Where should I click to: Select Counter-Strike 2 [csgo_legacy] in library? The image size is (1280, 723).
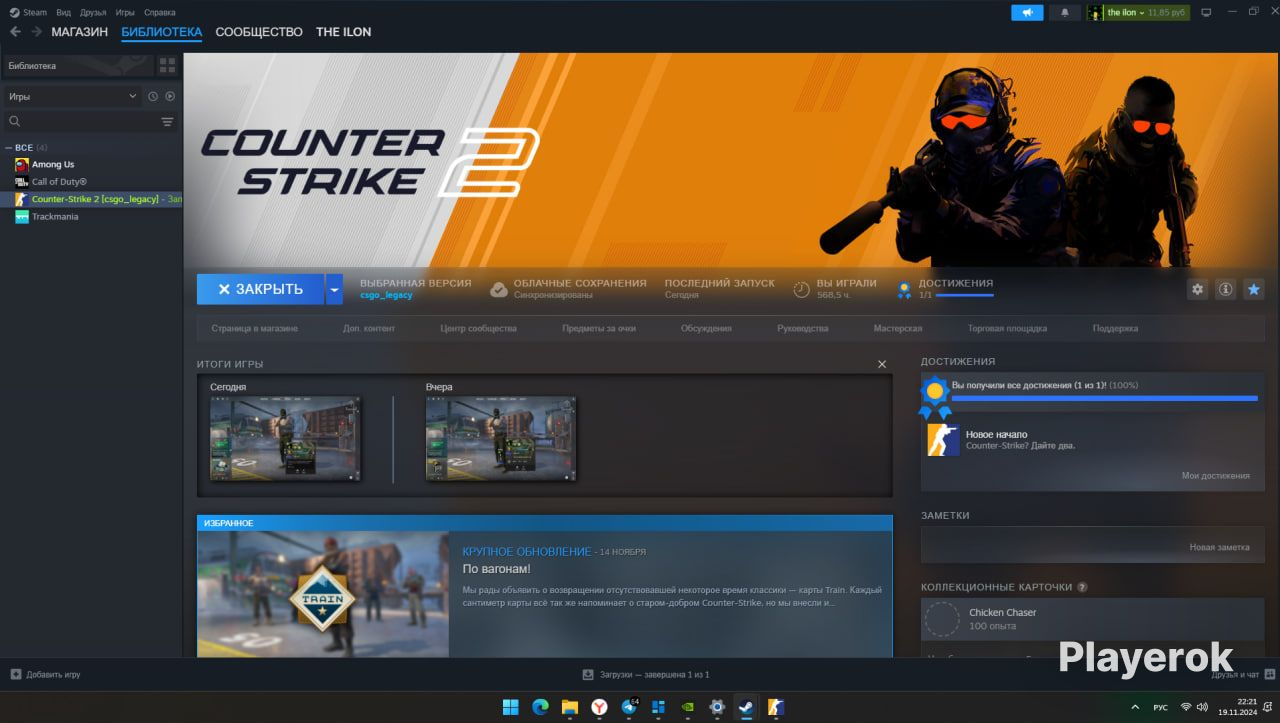[x=92, y=199]
